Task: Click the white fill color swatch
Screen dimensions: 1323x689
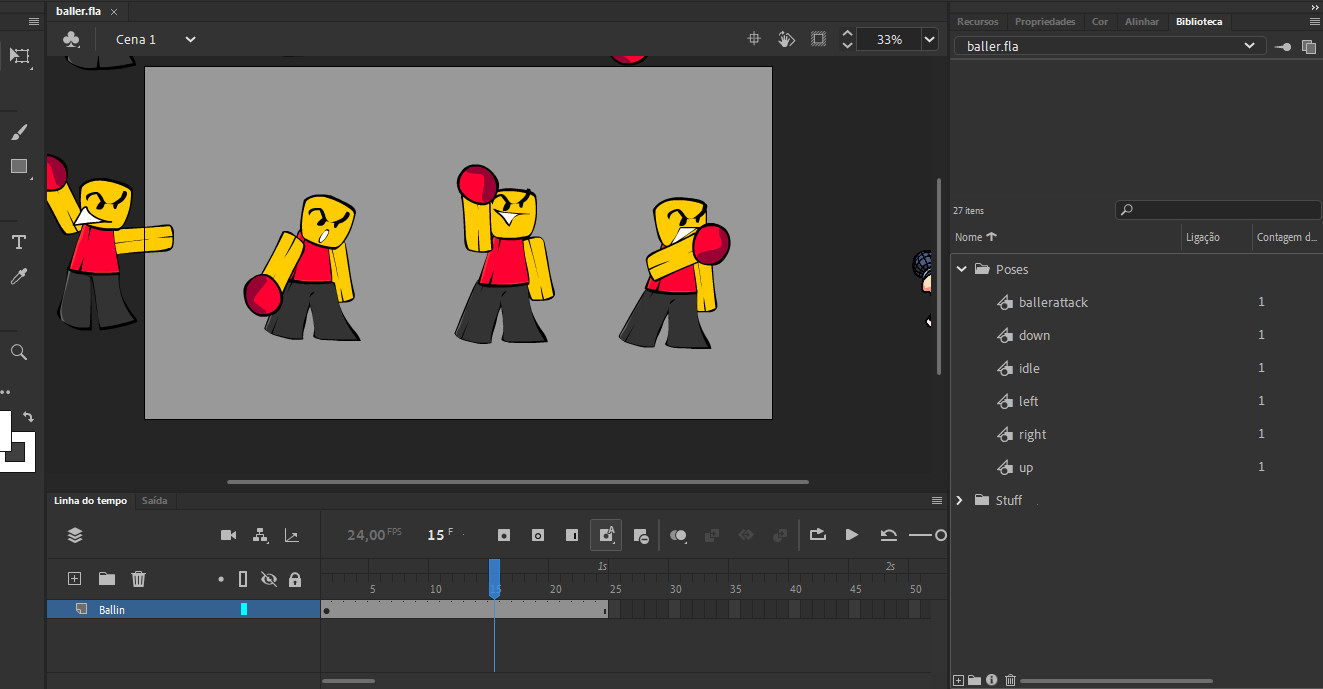Action: coord(5,430)
